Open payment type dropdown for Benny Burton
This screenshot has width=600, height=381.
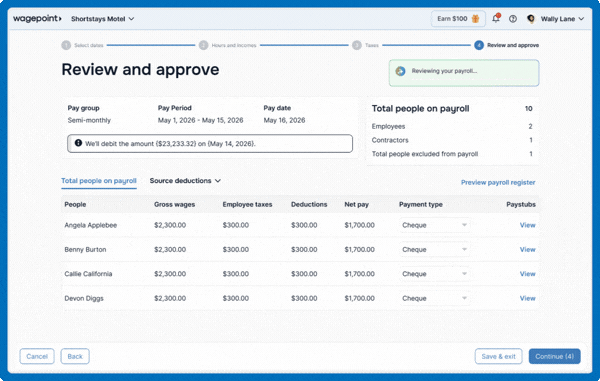click(x=435, y=249)
